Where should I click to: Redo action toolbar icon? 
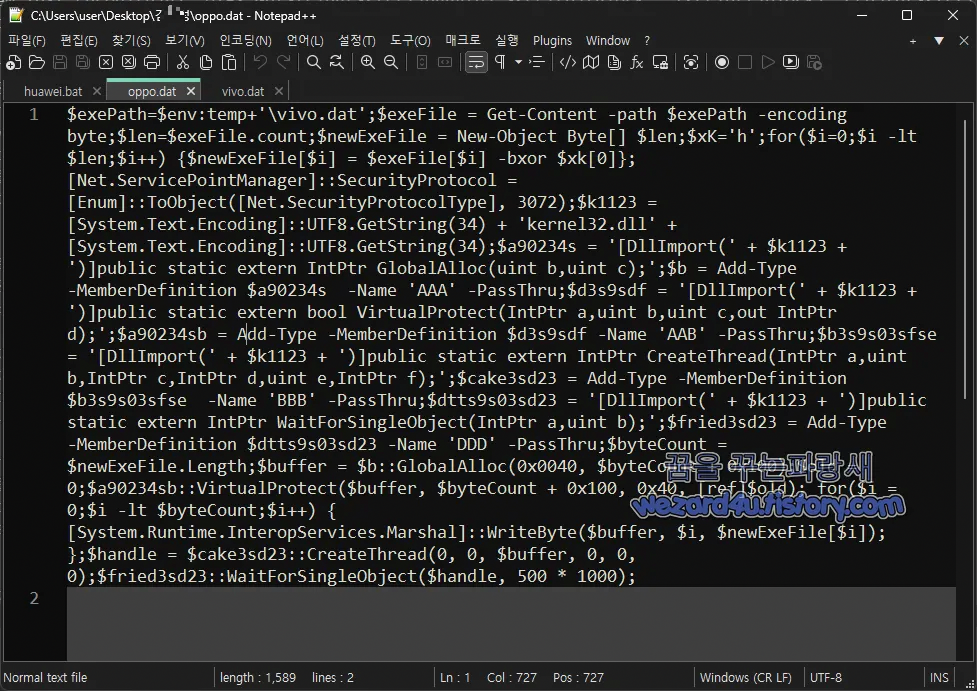[x=284, y=62]
